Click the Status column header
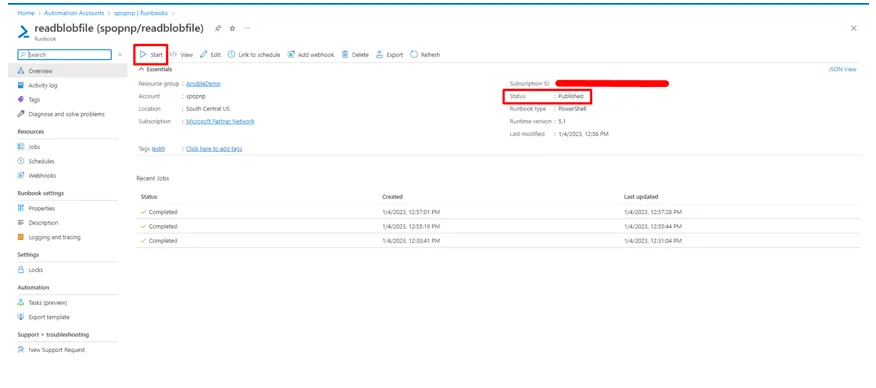 coord(149,197)
